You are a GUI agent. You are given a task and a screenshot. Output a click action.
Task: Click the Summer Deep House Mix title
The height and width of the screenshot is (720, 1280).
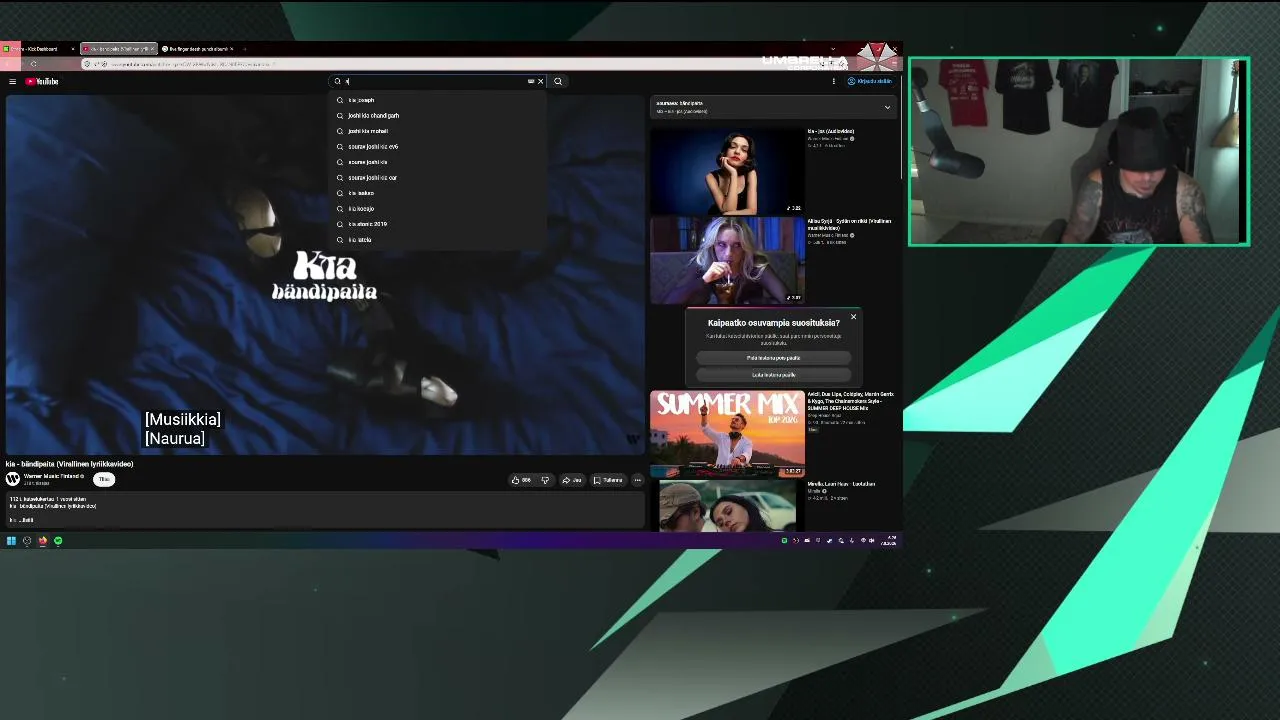(x=851, y=401)
